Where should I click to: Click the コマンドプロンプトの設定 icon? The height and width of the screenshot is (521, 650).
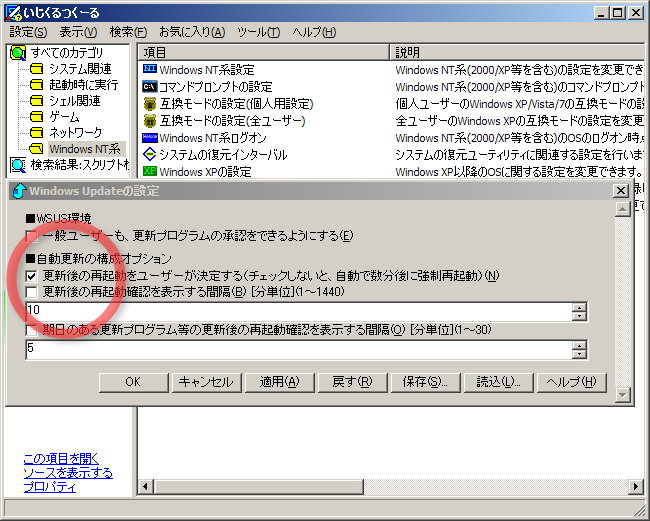(150, 86)
